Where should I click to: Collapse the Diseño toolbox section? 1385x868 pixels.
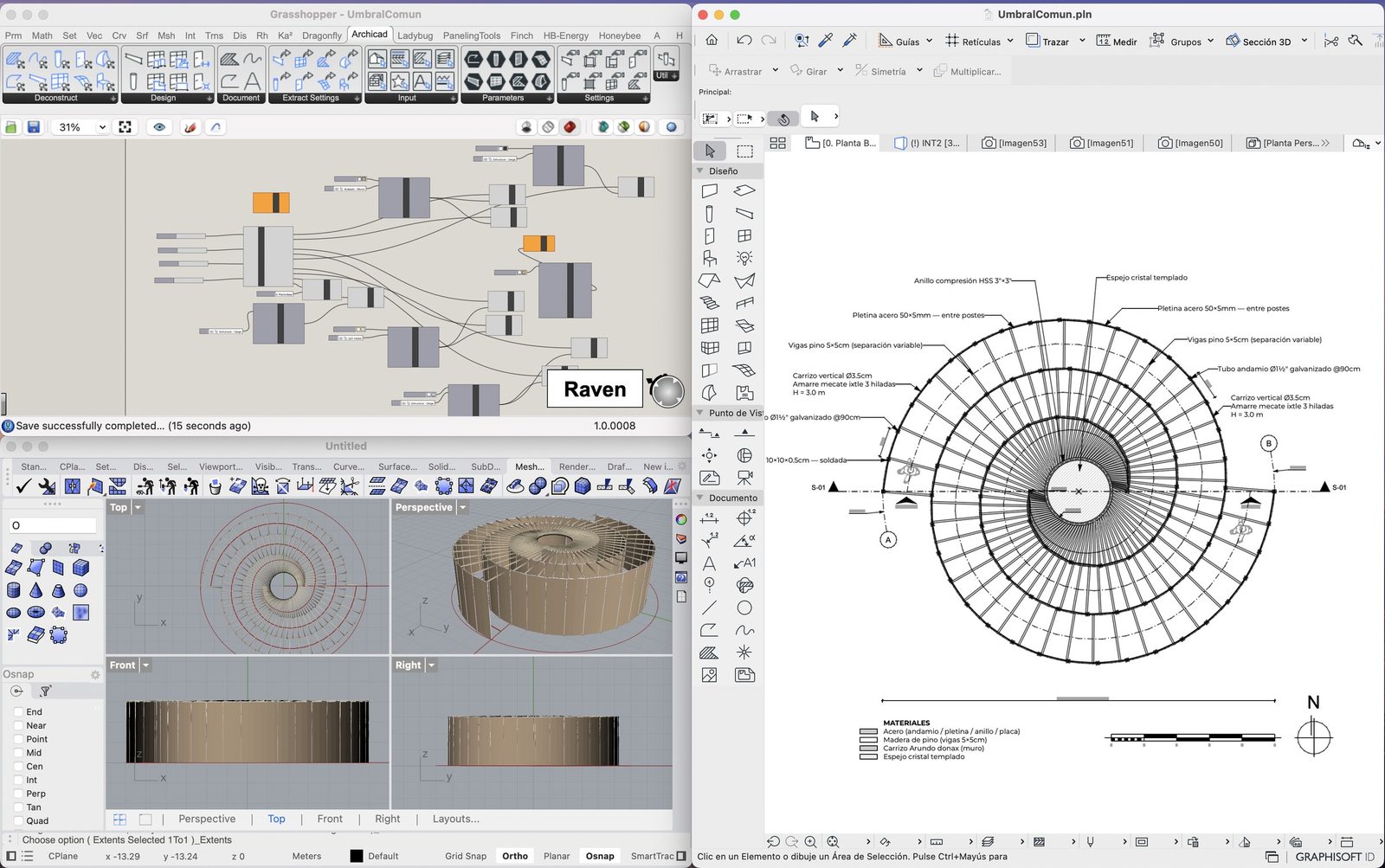tap(700, 171)
